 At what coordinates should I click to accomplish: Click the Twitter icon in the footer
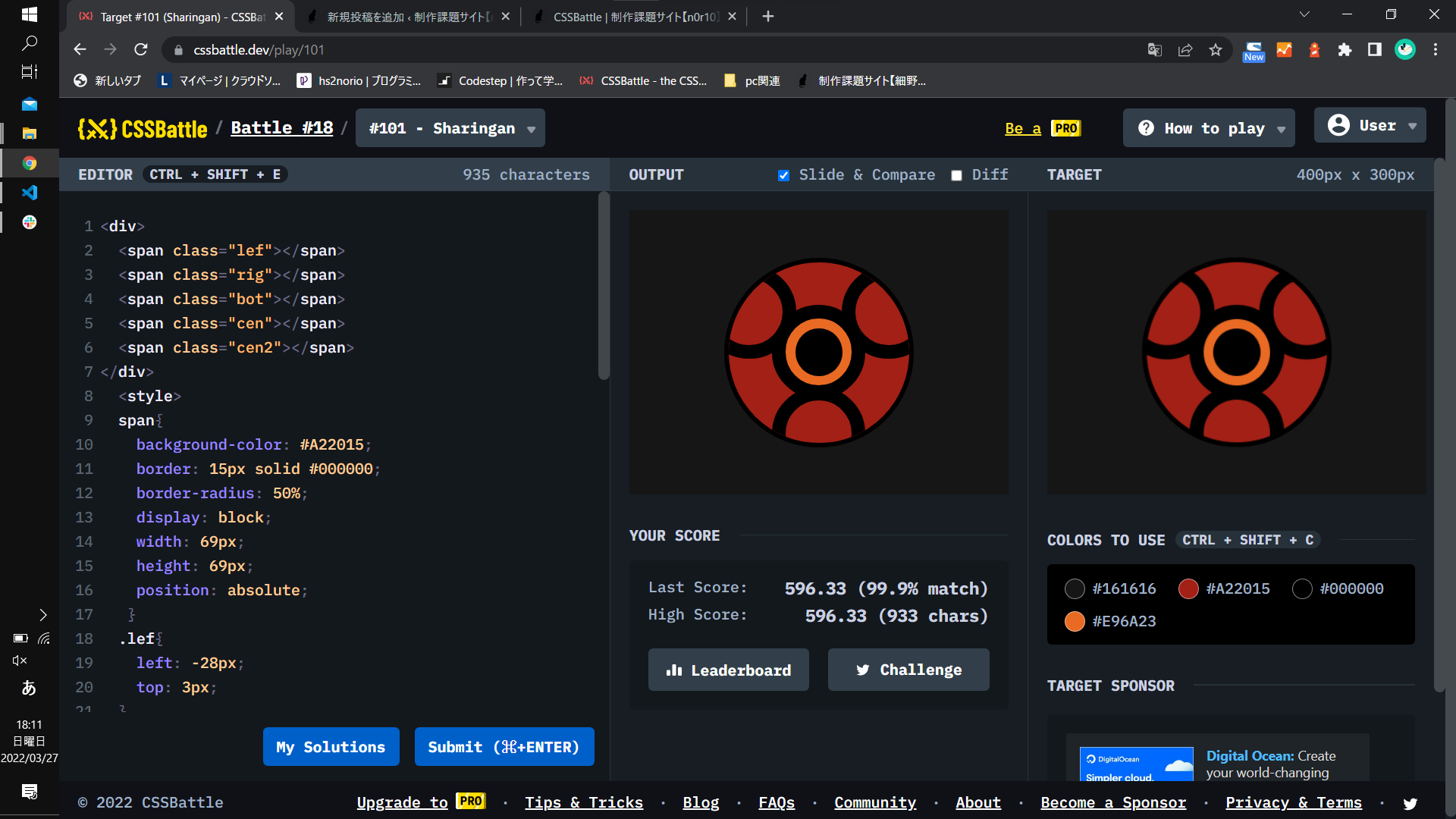point(1410,803)
